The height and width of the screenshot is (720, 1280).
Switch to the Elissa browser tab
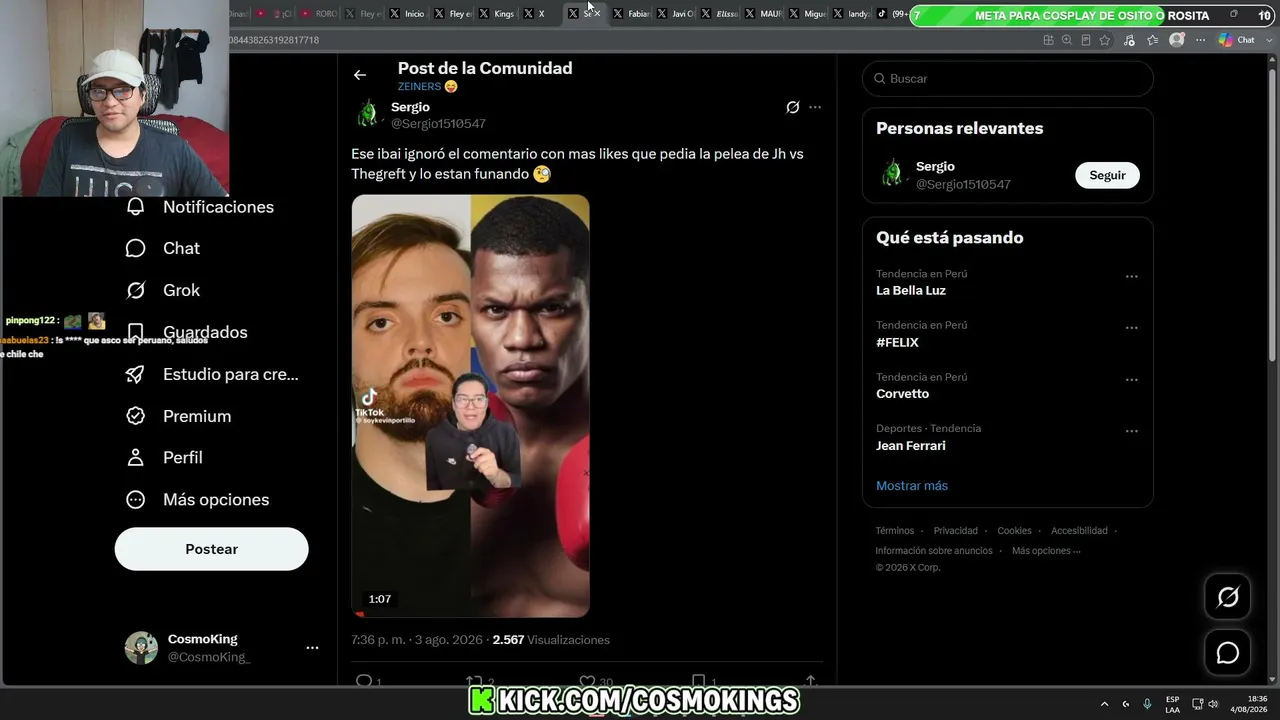tap(720, 14)
